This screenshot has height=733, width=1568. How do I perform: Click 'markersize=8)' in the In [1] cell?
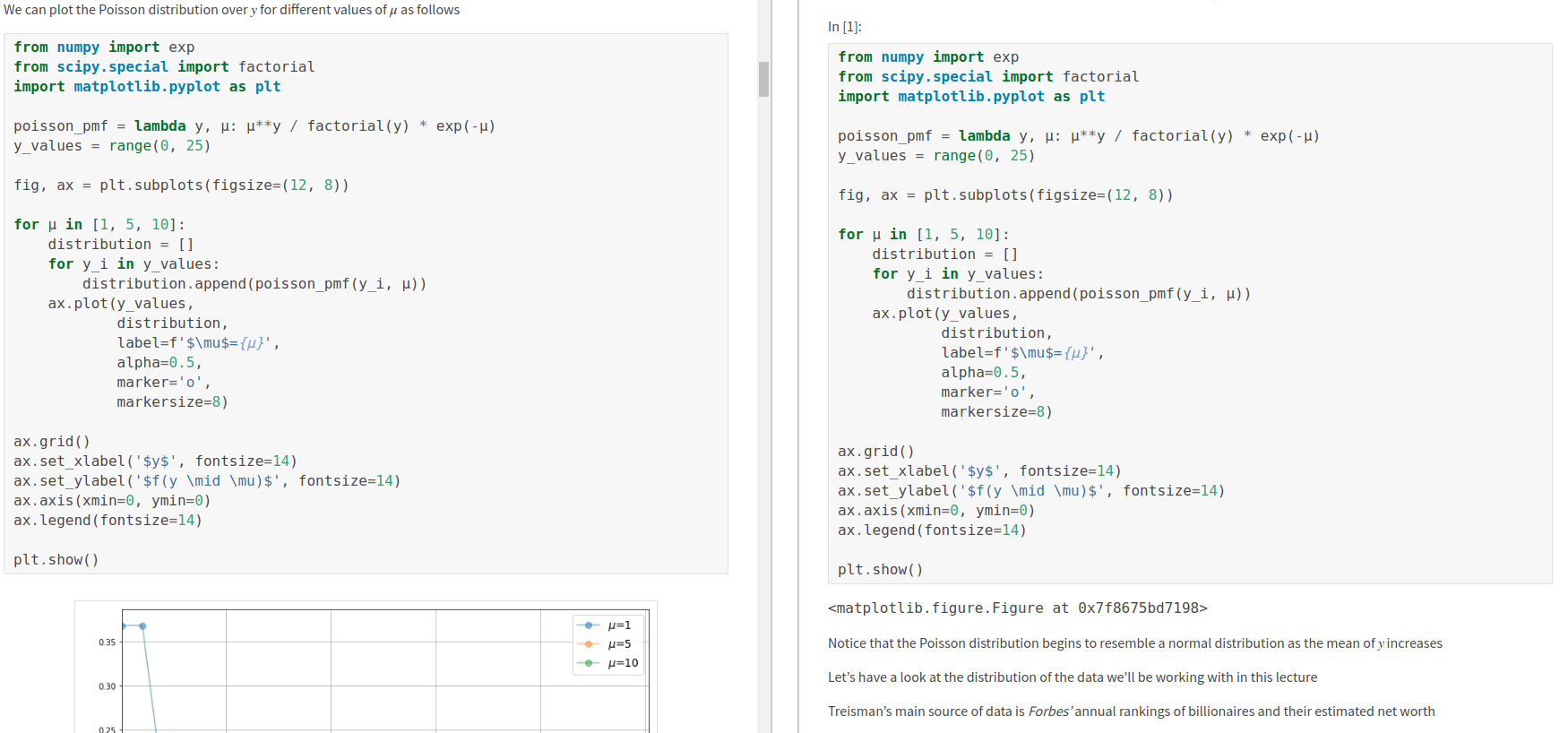tap(996, 412)
